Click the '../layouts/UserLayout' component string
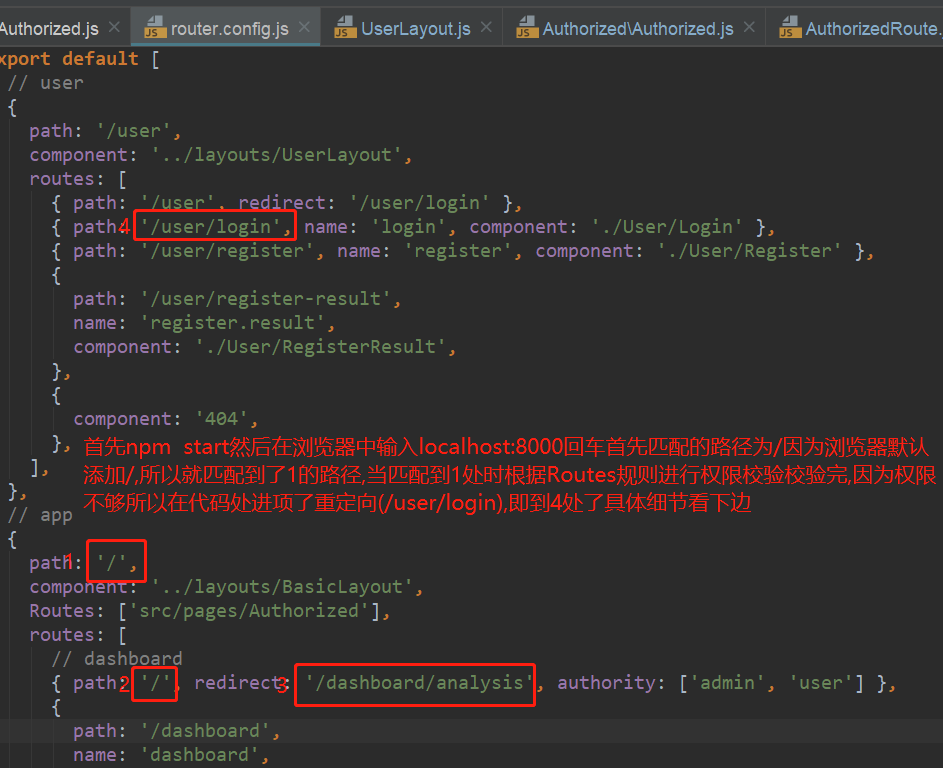The width and height of the screenshot is (943, 768). click(276, 155)
